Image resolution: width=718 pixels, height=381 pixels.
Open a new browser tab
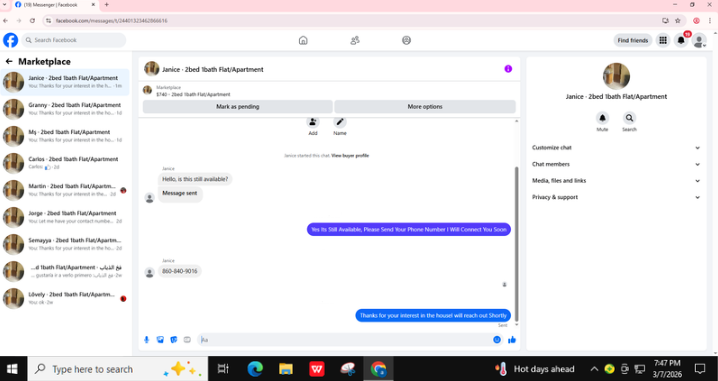tap(107, 5)
